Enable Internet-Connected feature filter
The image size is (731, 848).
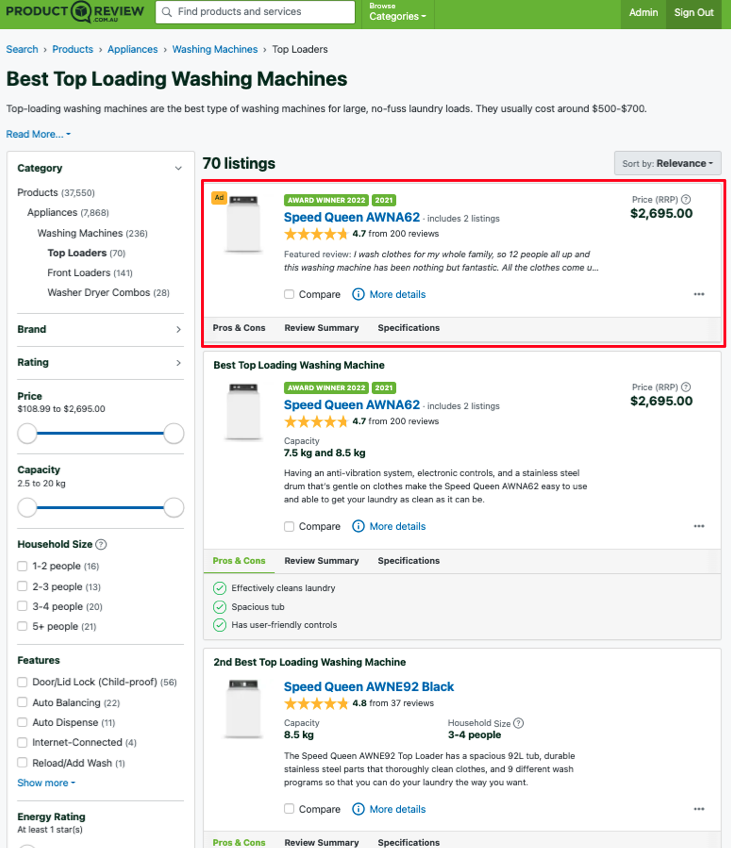(x=22, y=742)
